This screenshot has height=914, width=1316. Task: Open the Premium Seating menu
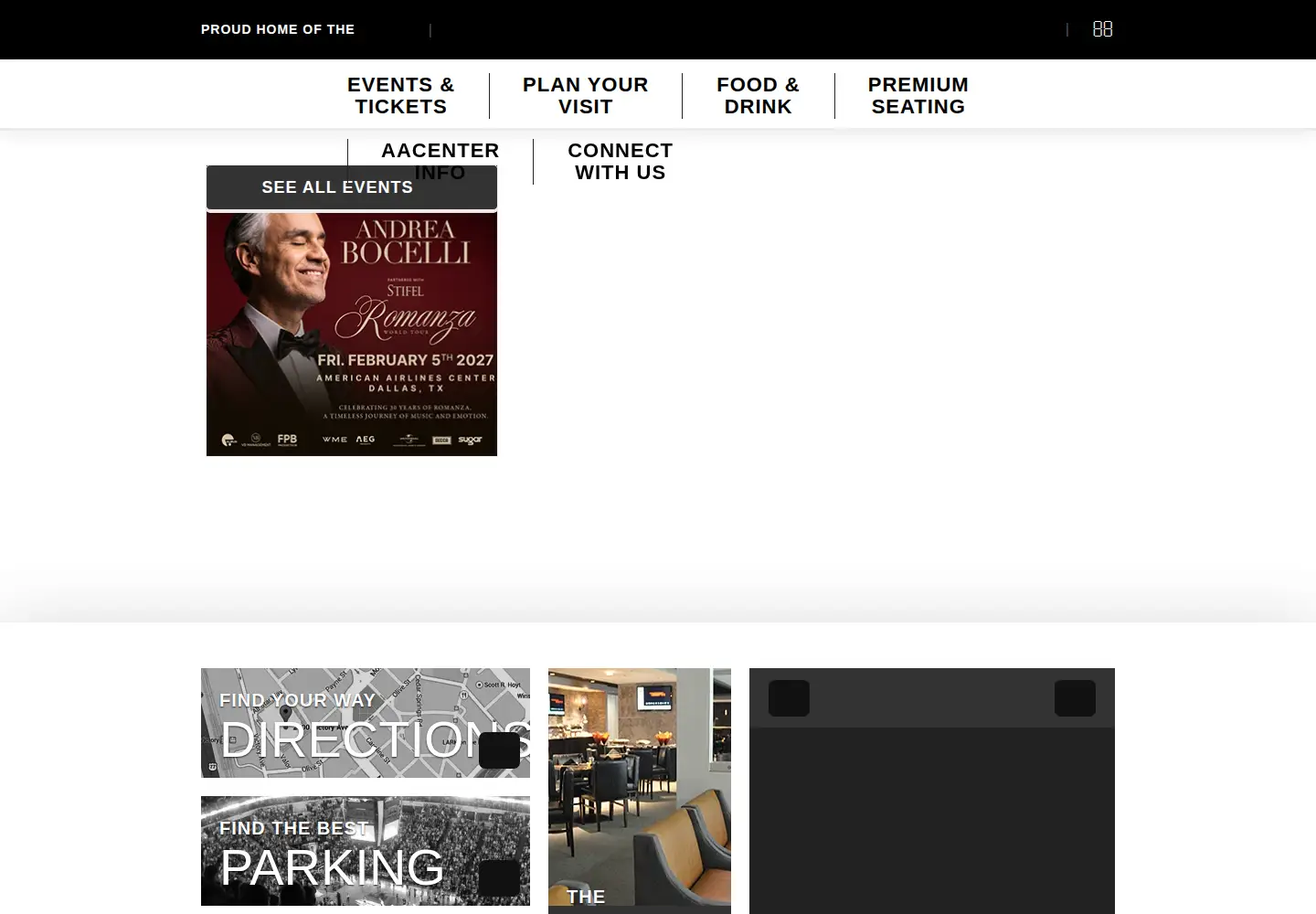pyautogui.click(x=918, y=96)
